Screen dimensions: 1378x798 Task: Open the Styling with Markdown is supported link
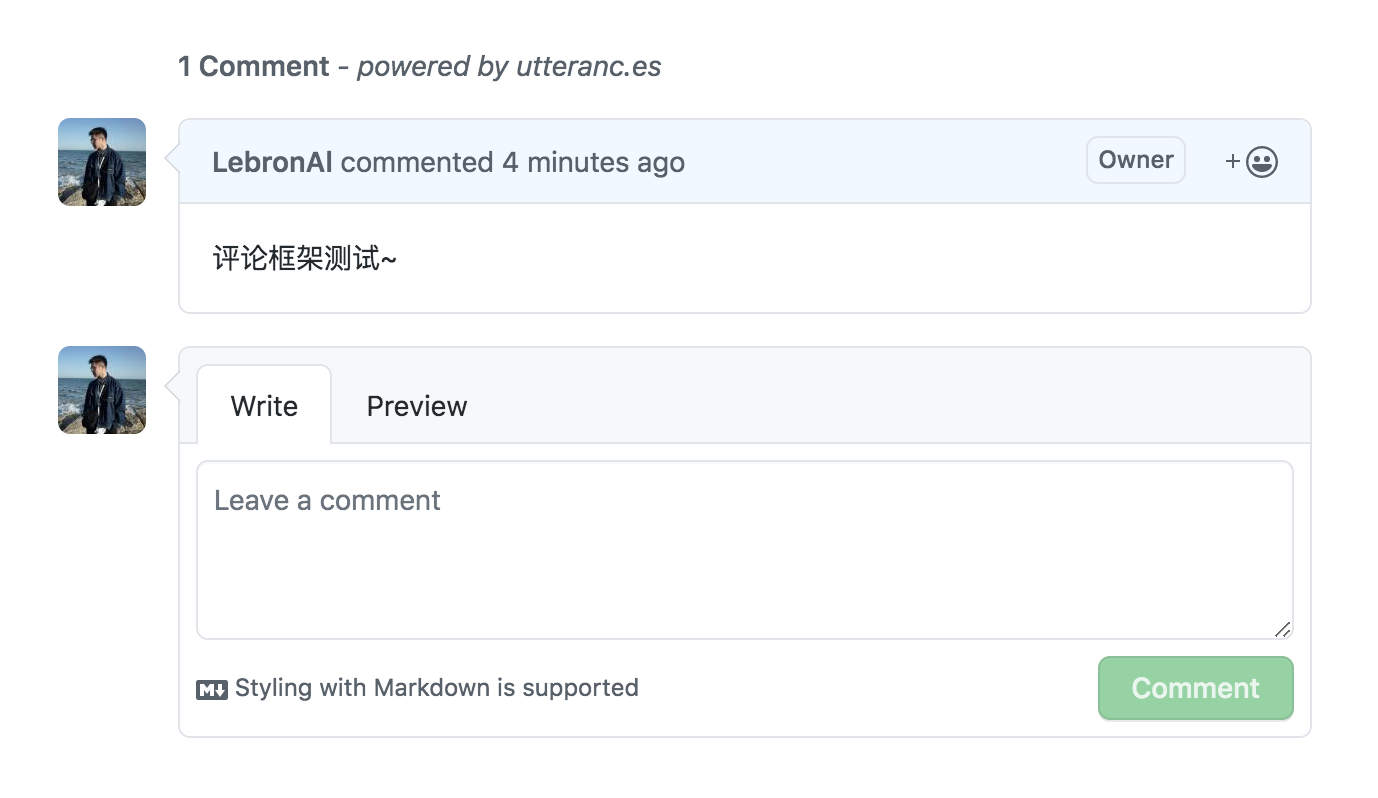tap(436, 688)
